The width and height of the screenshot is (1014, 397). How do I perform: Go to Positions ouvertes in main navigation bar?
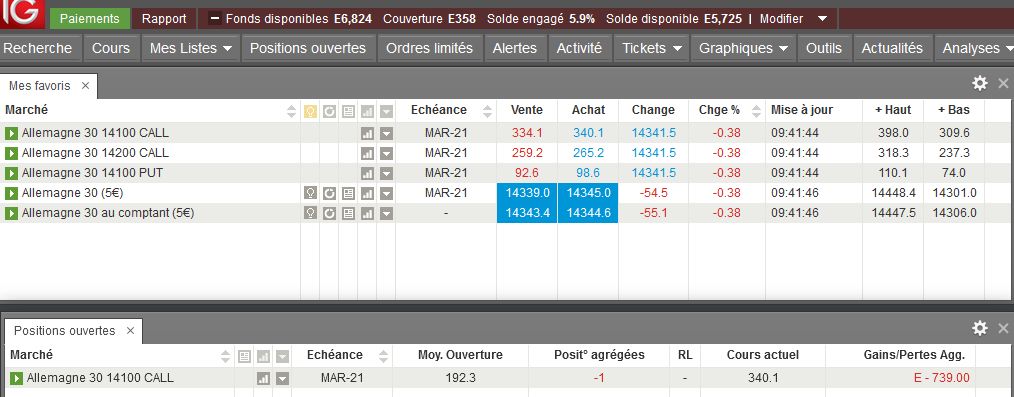pyautogui.click(x=308, y=48)
